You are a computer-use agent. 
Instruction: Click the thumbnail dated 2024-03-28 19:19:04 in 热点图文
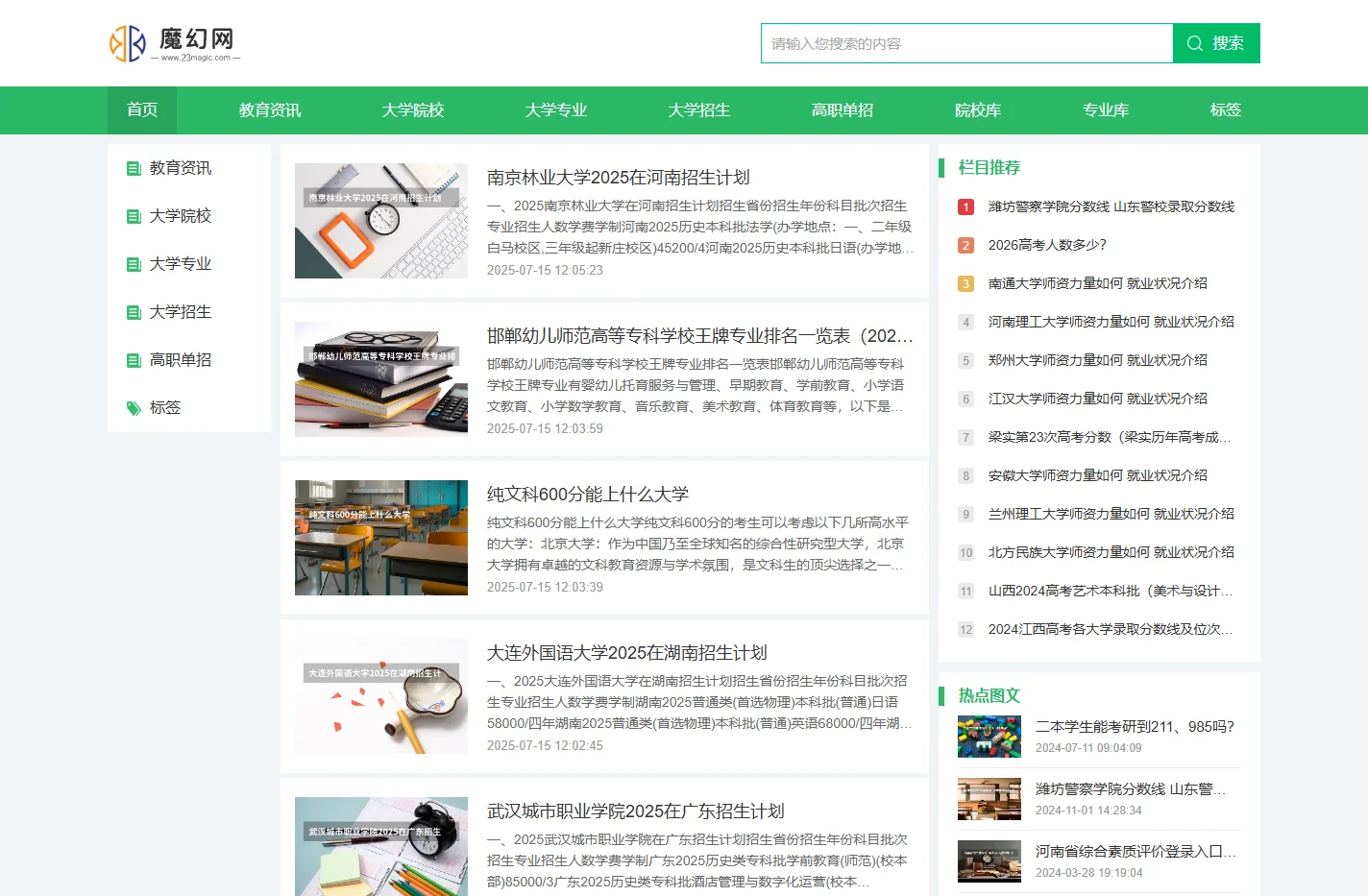pos(989,861)
